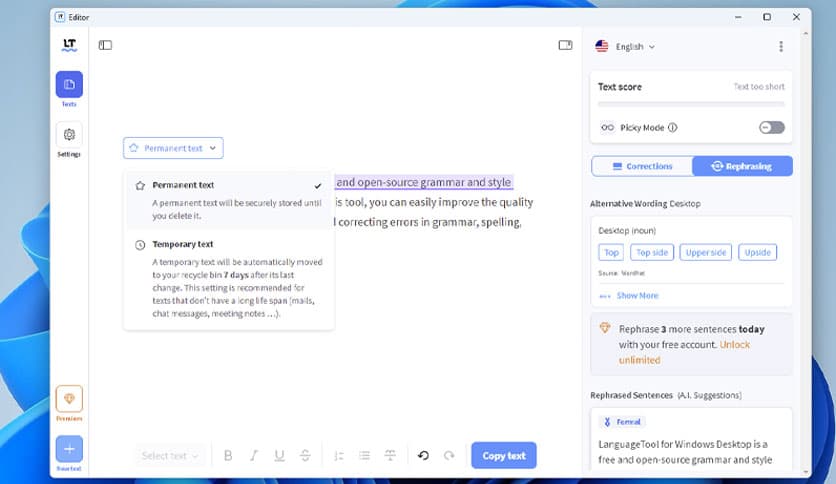Minimize the Editor window

(738, 17)
